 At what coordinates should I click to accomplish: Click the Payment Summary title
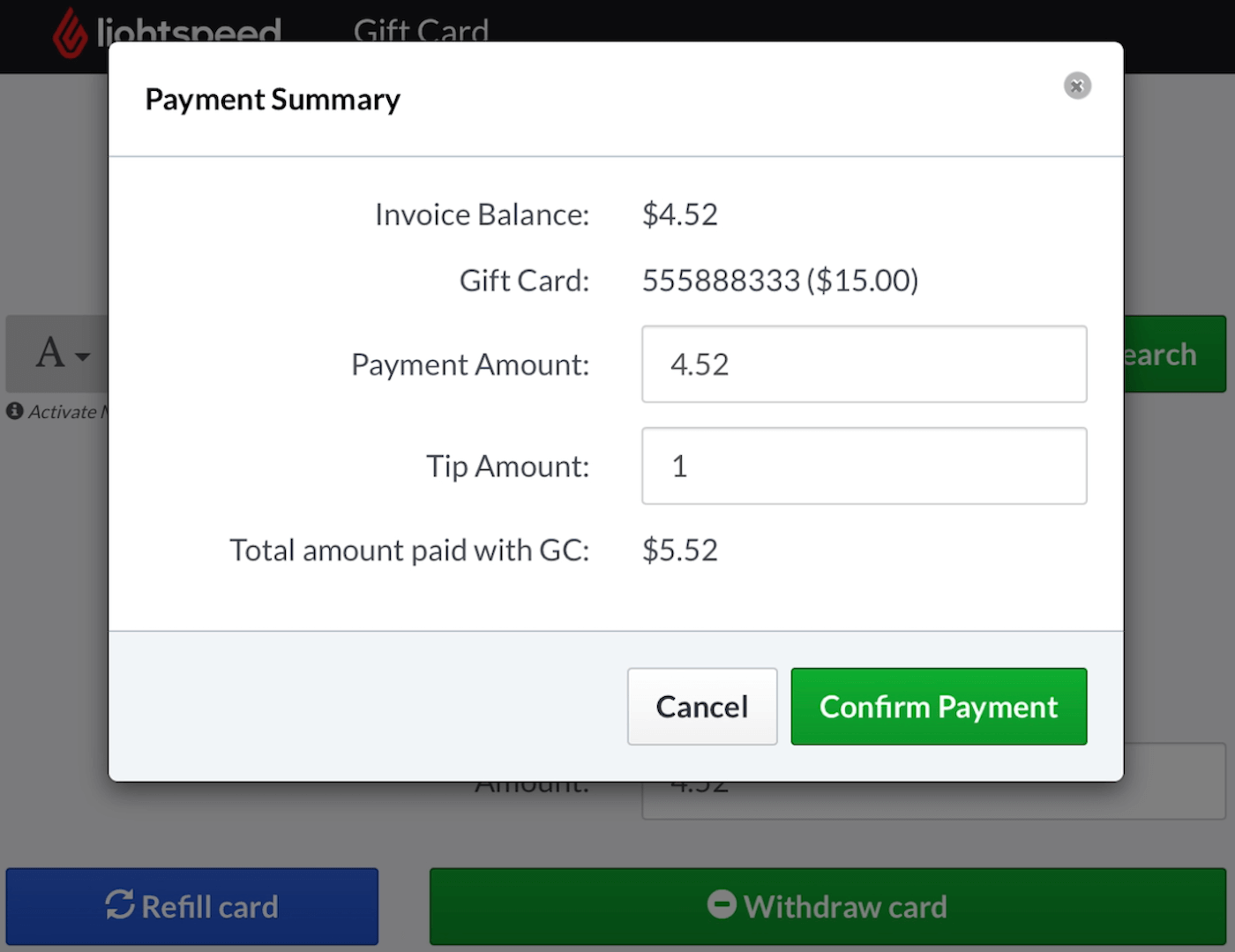coord(273,100)
